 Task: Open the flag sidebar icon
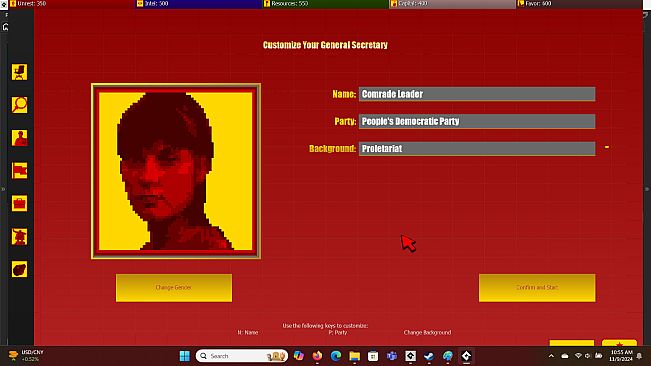pyautogui.click(x=20, y=171)
